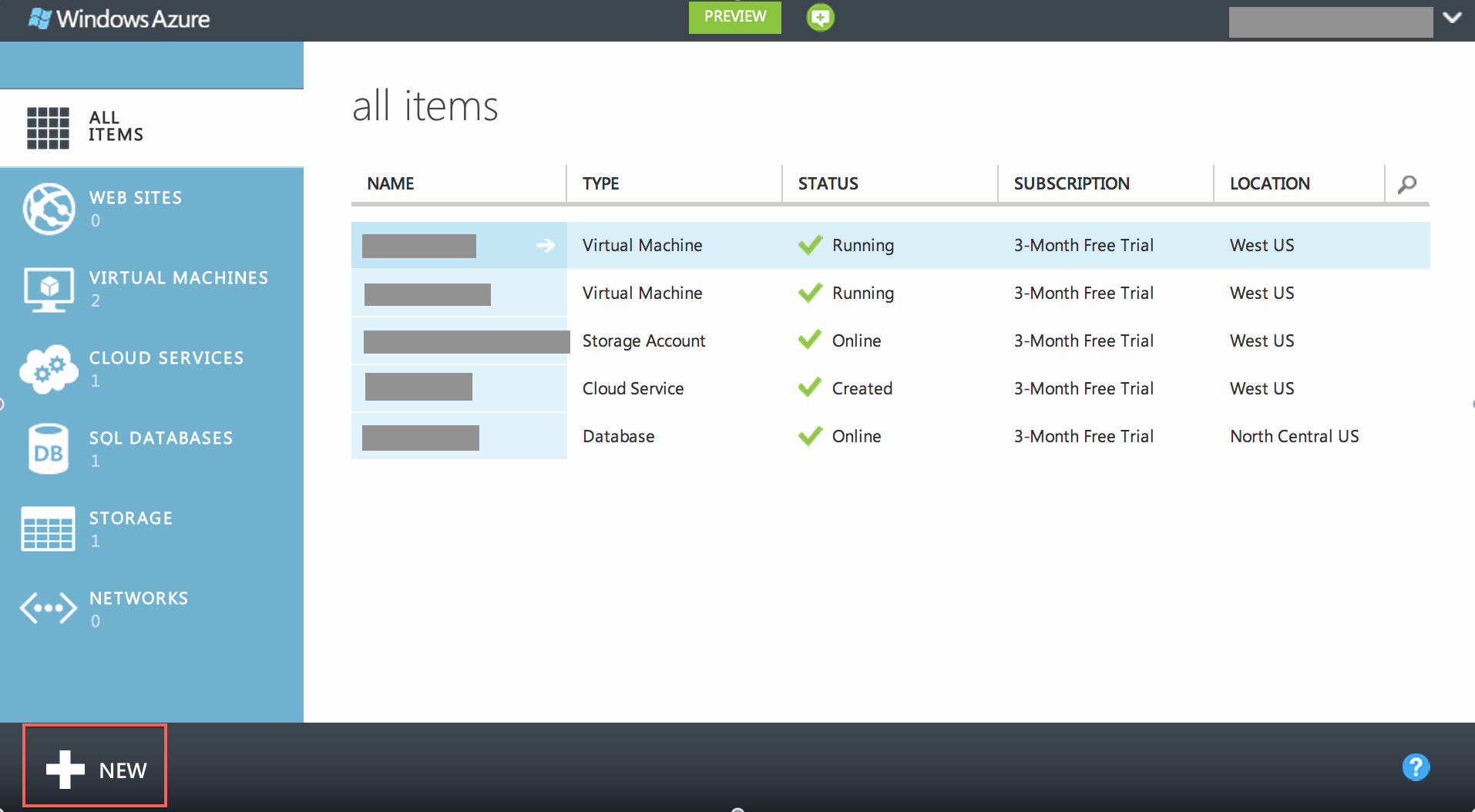Click checkmark icon of Storage Account row
1475x812 pixels.
click(x=810, y=340)
